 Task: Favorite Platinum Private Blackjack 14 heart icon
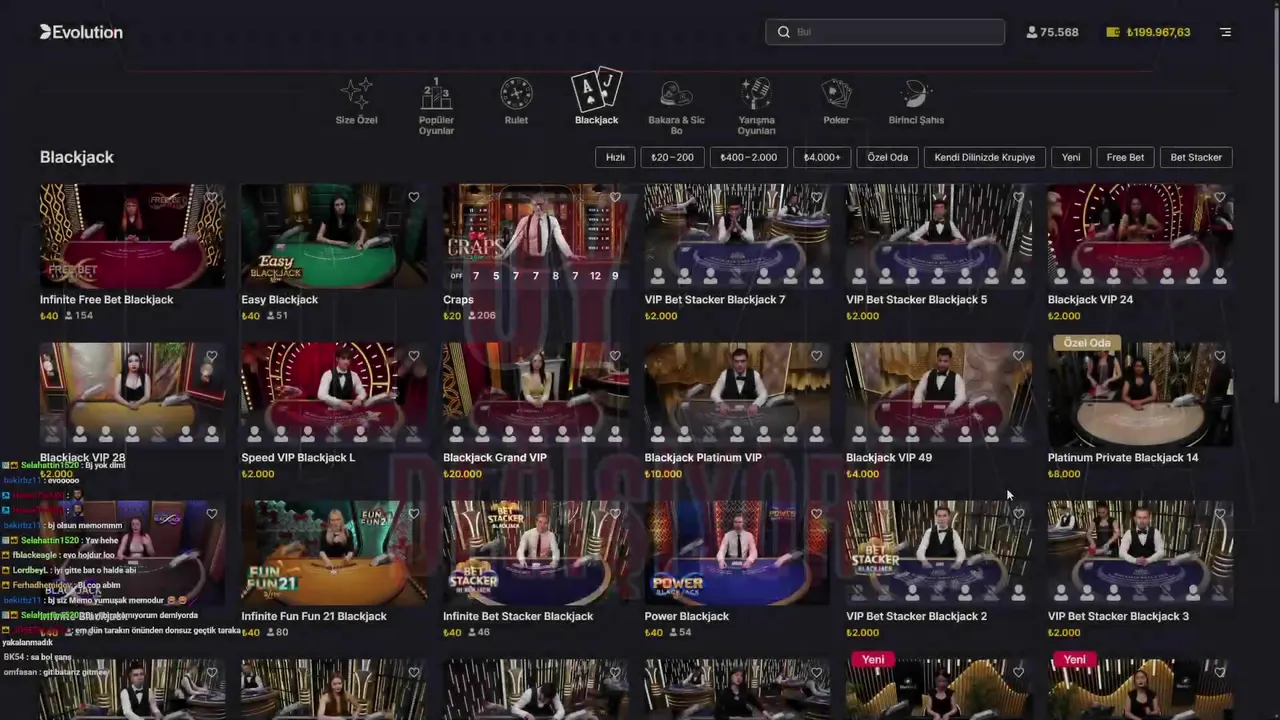tap(1220, 356)
